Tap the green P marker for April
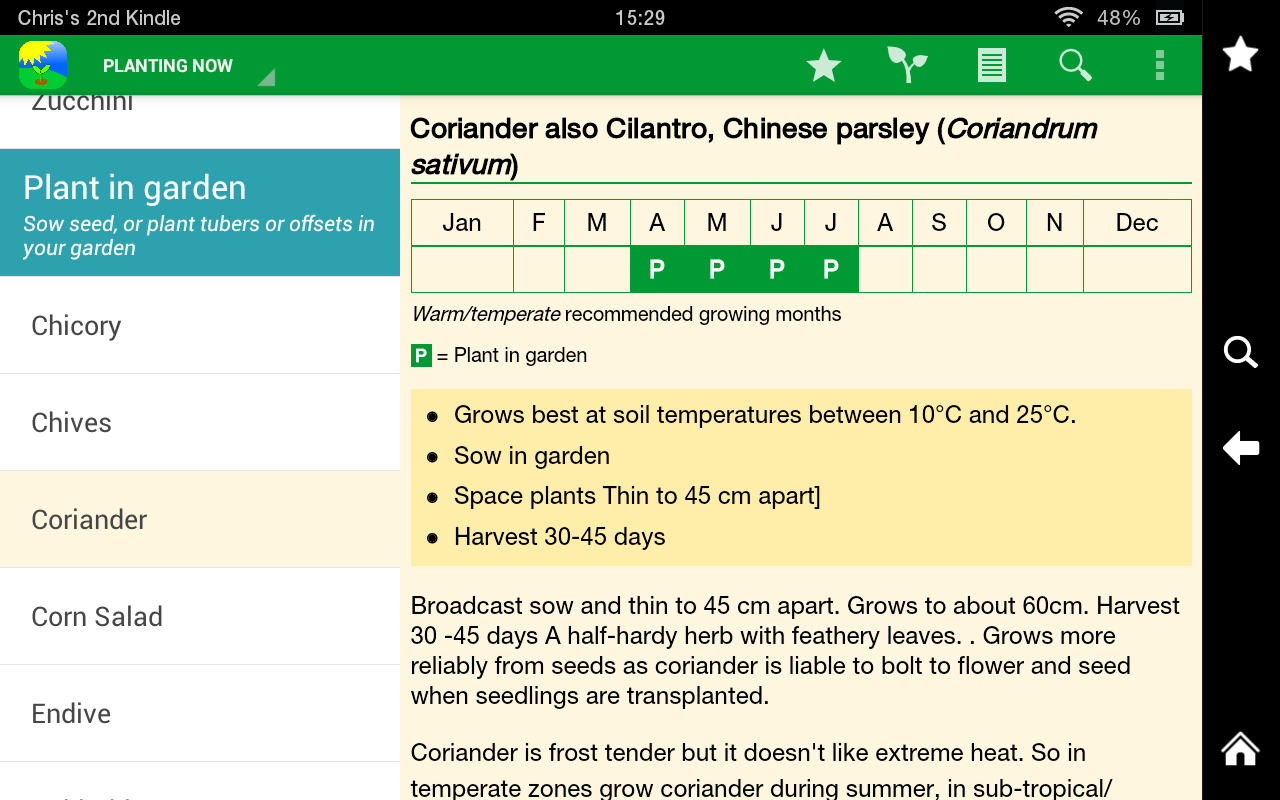Viewport: 1280px width, 800px height. pyautogui.click(x=657, y=268)
